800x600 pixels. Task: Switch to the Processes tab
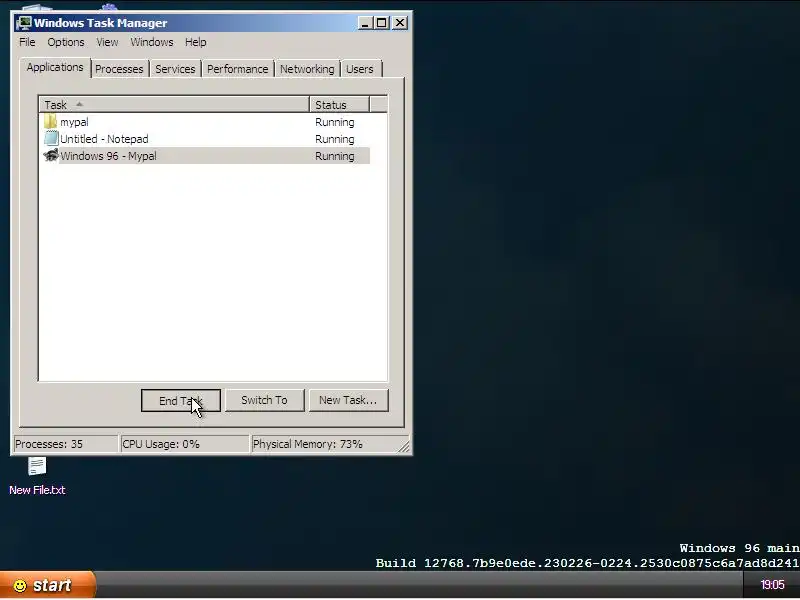[119, 69]
